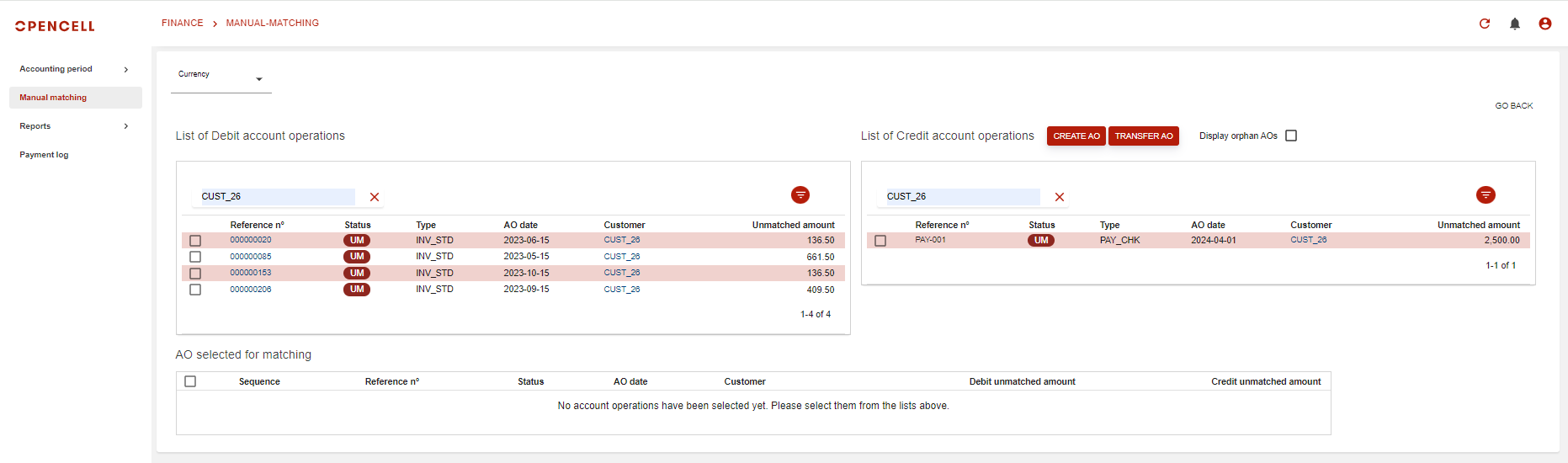Go to Payment log in sidebar
This screenshot has width=1568, height=463.
44,155
